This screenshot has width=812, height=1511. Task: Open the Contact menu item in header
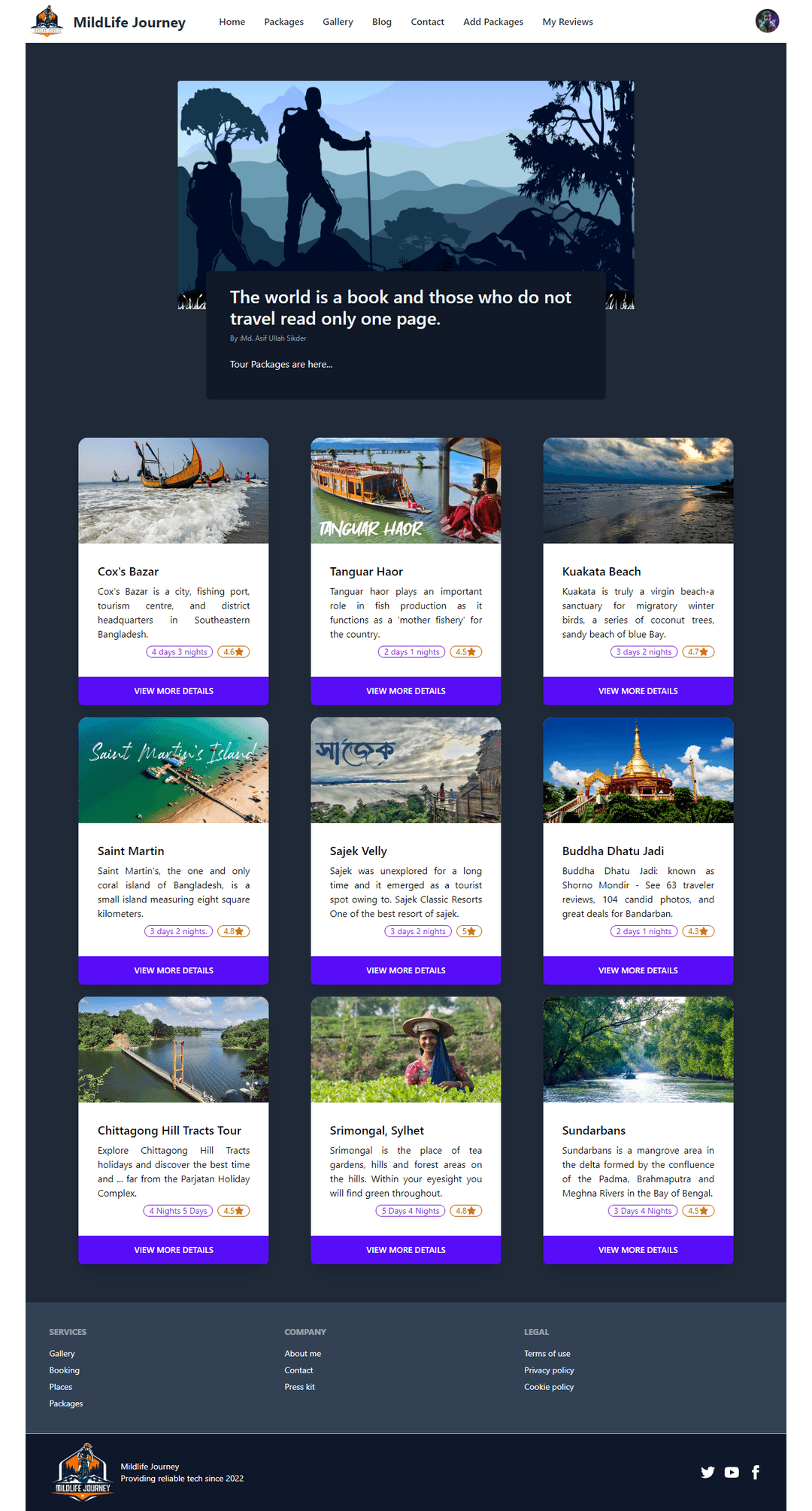[x=427, y=22]
